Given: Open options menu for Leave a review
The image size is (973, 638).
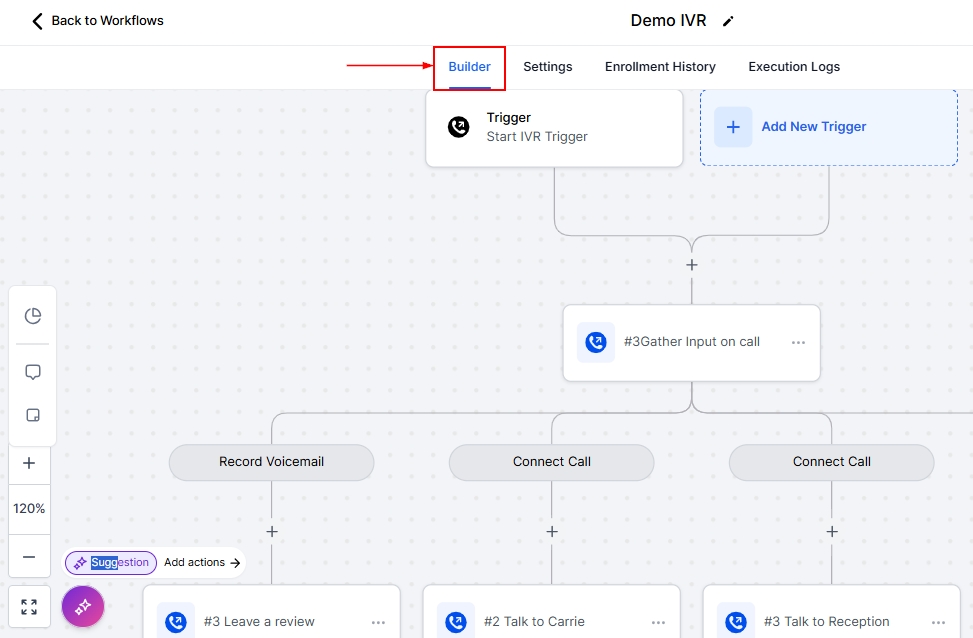Looking at the screenshot, I should pos(378,622).
